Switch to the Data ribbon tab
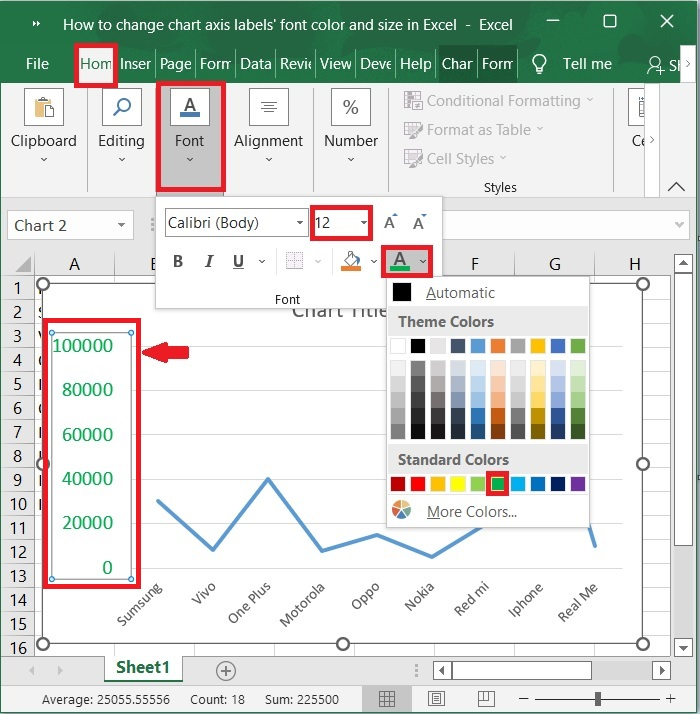 click(x=255, y=64)
